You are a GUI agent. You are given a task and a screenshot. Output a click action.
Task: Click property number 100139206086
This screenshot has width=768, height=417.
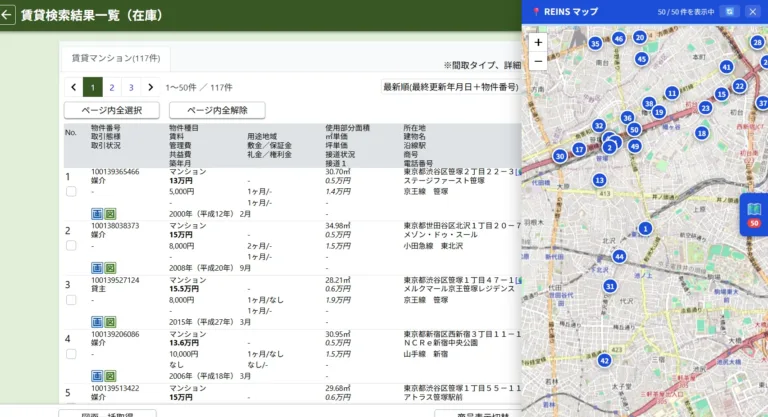coord(115,334)
